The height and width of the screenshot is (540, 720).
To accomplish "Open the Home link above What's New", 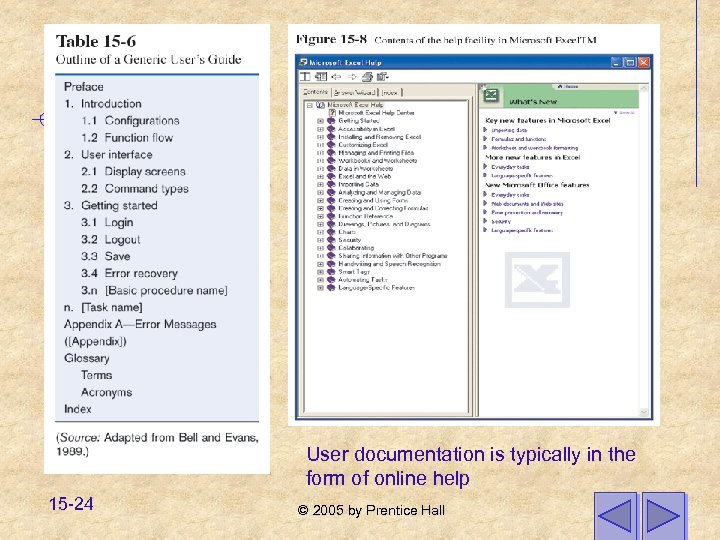I will (x=568, y=86).
